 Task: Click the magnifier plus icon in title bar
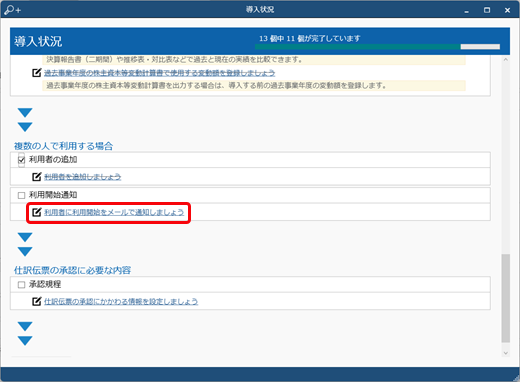coord(13,10)
